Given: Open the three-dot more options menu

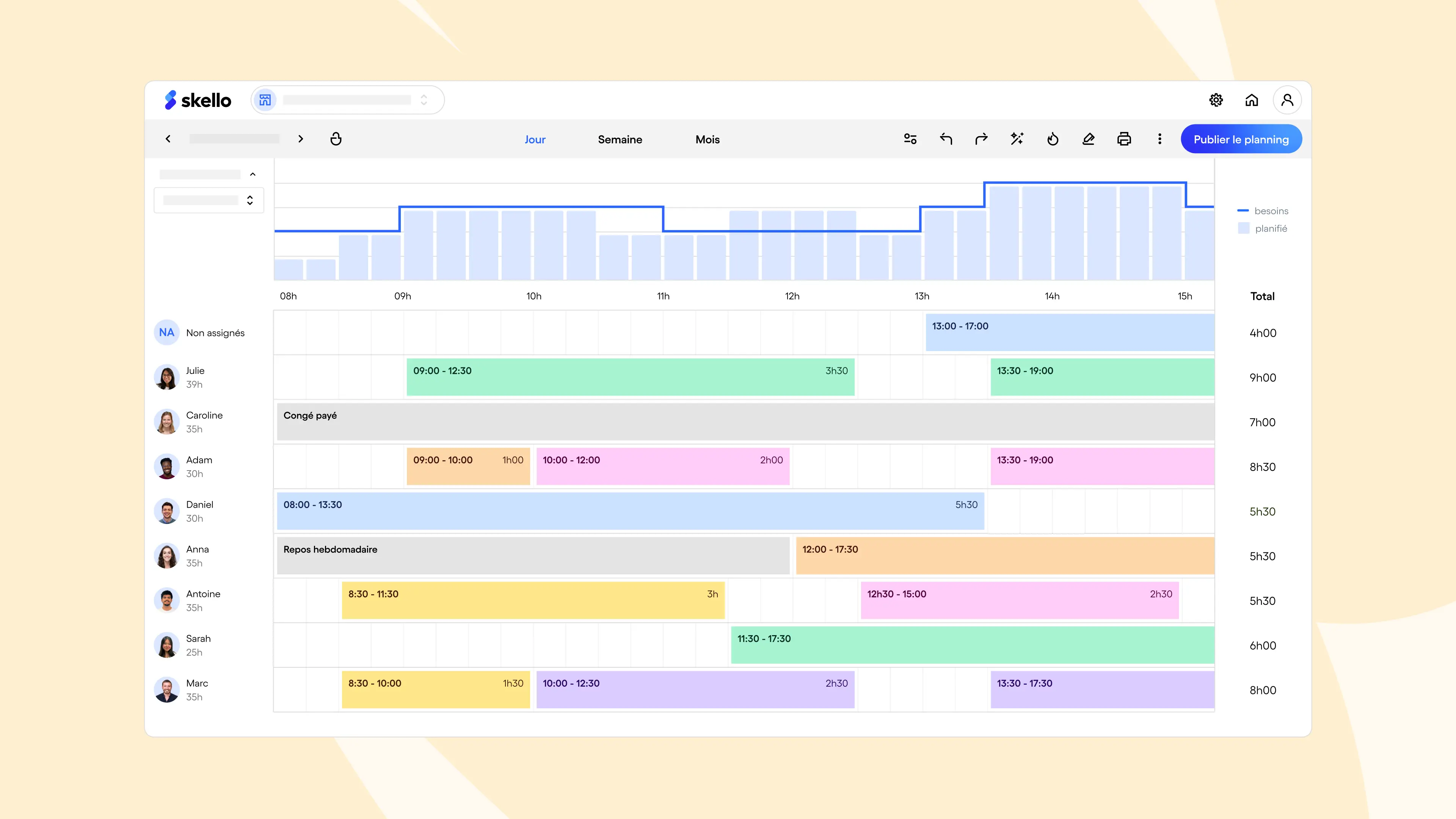Looking at the screenshot, I should 1159,139.
